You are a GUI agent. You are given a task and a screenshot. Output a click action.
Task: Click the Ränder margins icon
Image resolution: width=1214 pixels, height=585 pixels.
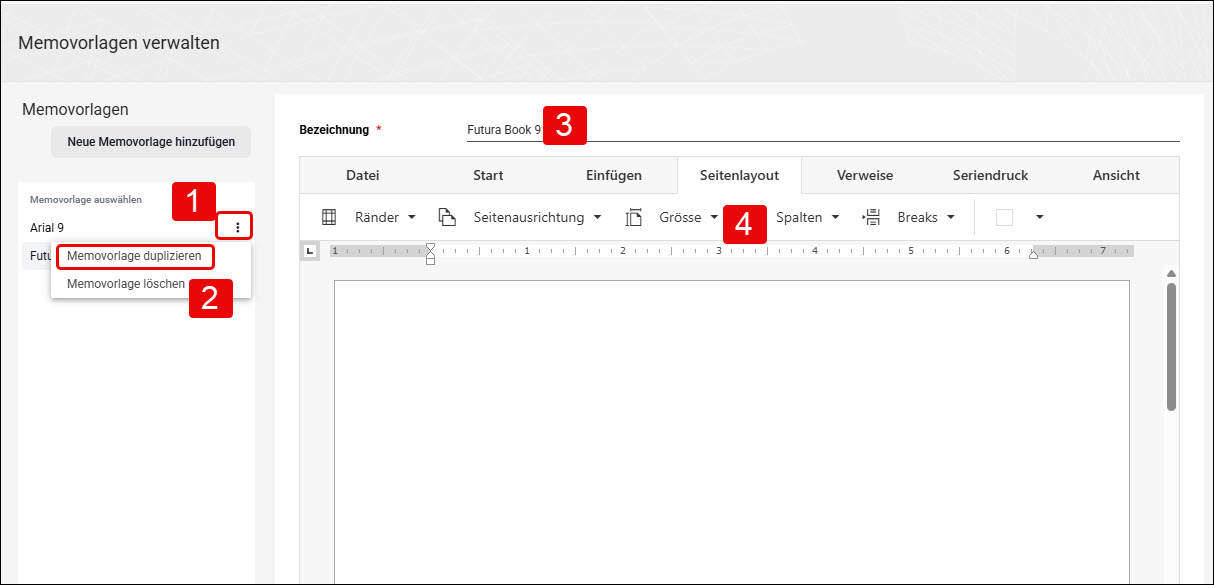328,217
